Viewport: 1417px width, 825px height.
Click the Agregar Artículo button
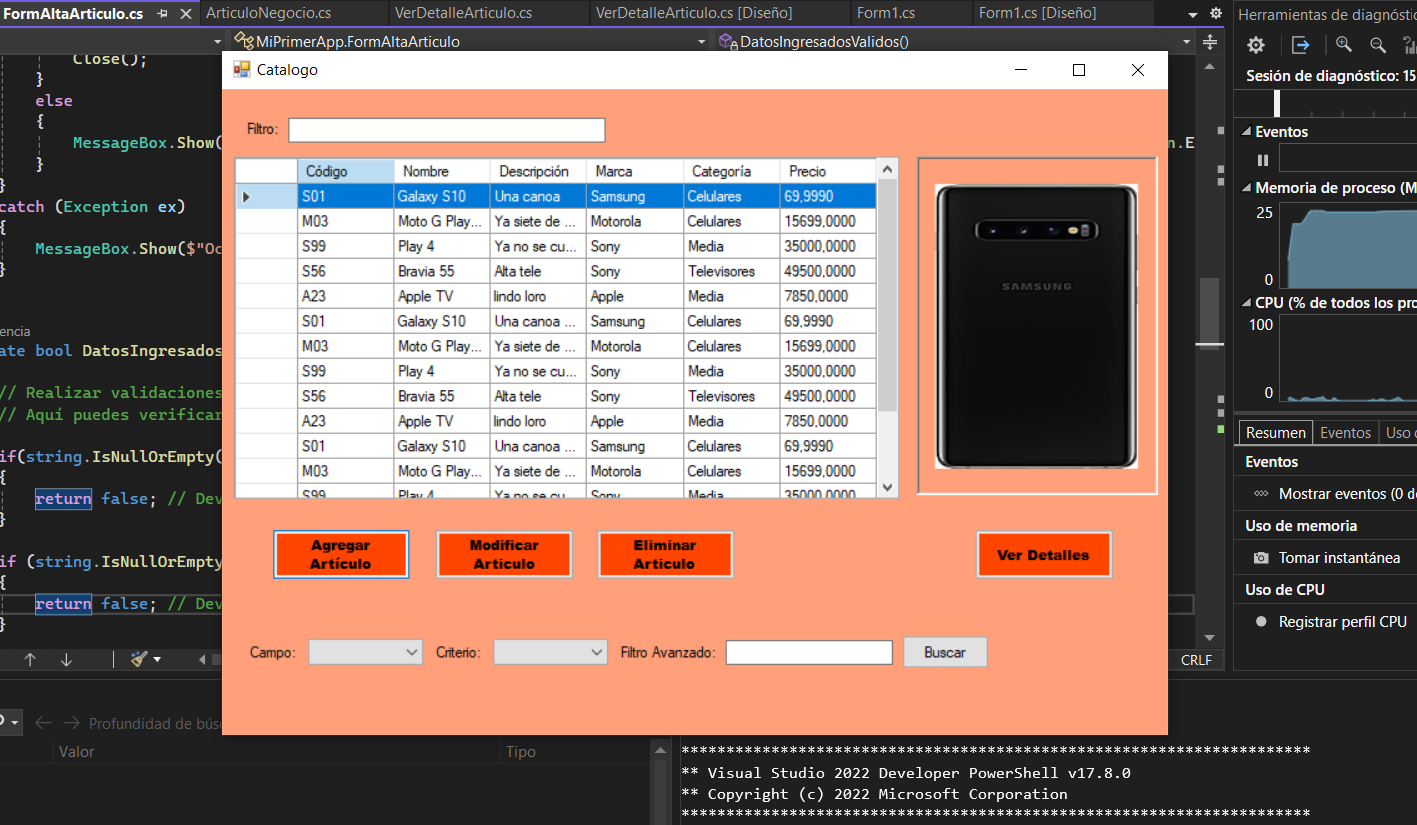(341, 555)
